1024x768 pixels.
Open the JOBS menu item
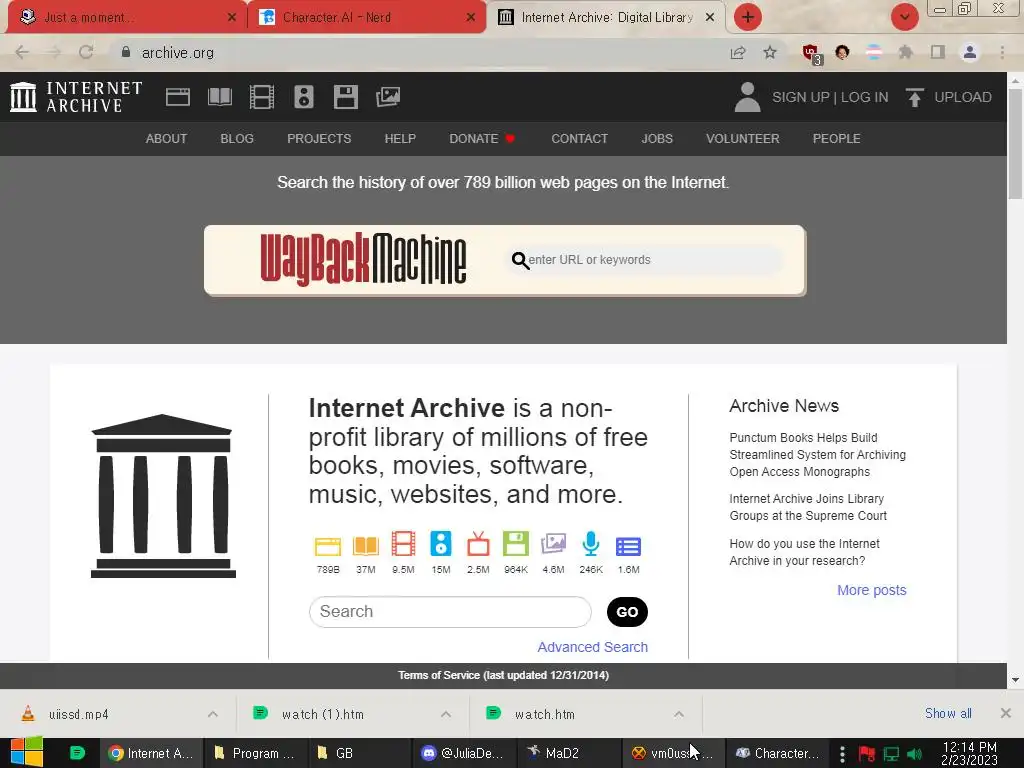[x=657, y=138]
